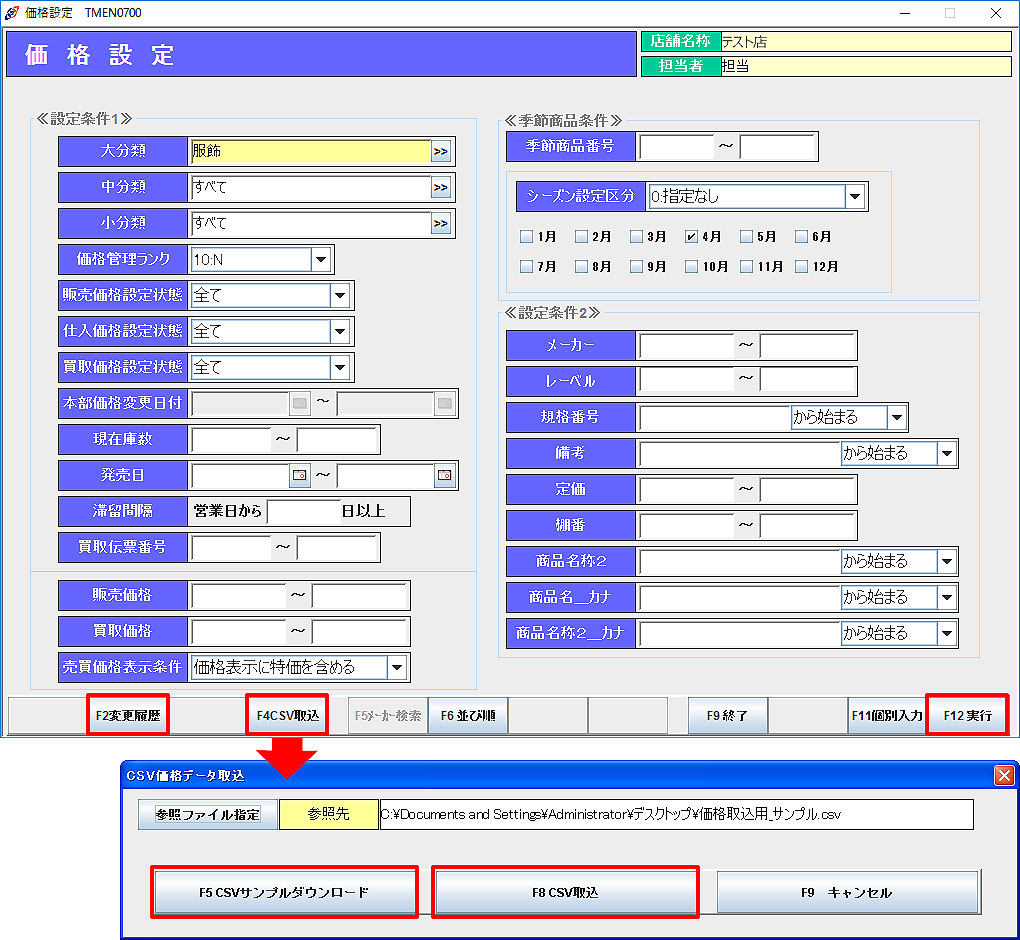Image resolution: width=1020 pixels, height=940 pixels.
Task: Open the シーズン設定区分 dropdown
Action: [855, 197]
